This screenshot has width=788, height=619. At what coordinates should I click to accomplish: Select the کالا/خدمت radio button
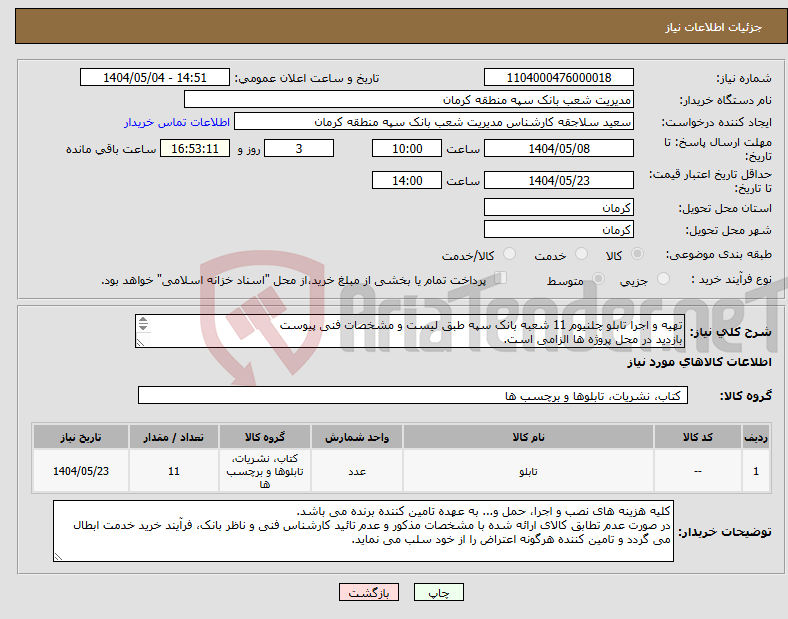(509, 254)
